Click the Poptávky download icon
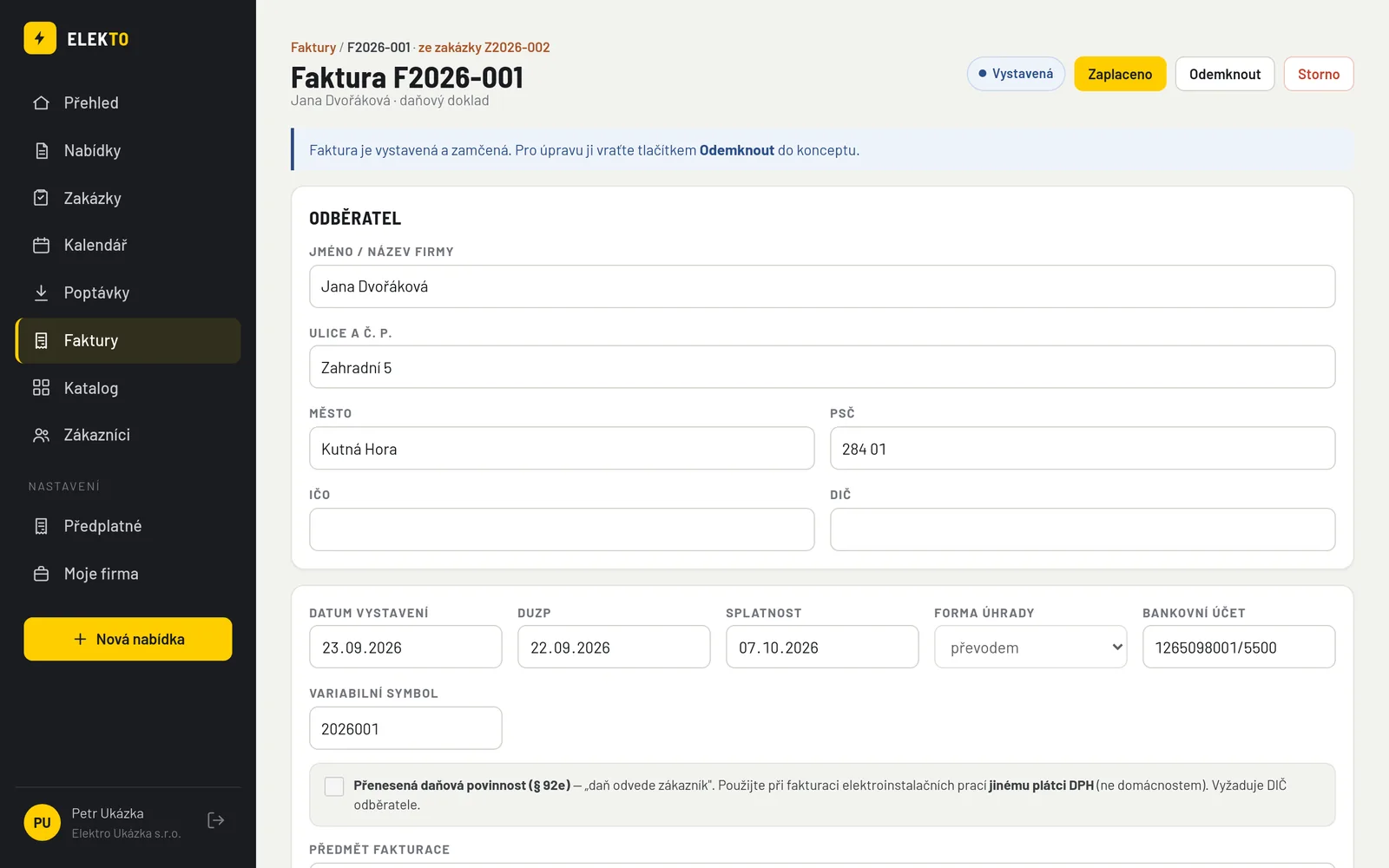The height and width of the screenshot is (868, 1389). tap(41, 293)
